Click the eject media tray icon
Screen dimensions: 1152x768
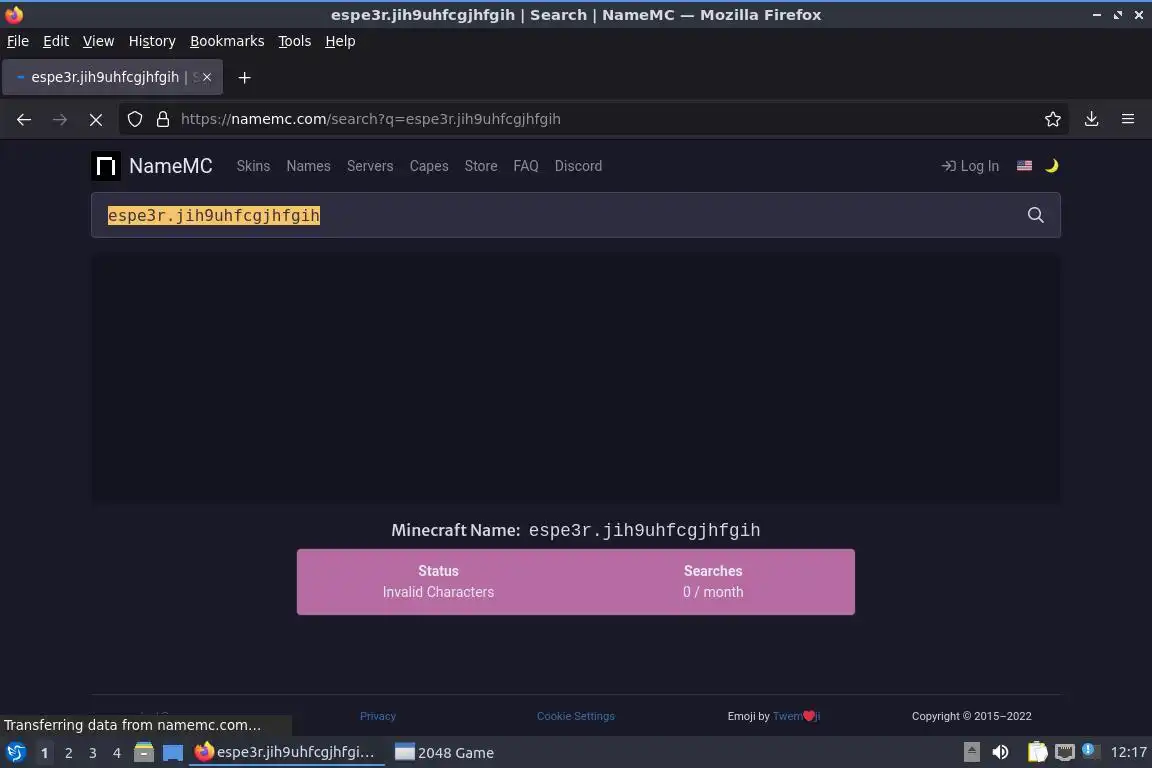971,752
